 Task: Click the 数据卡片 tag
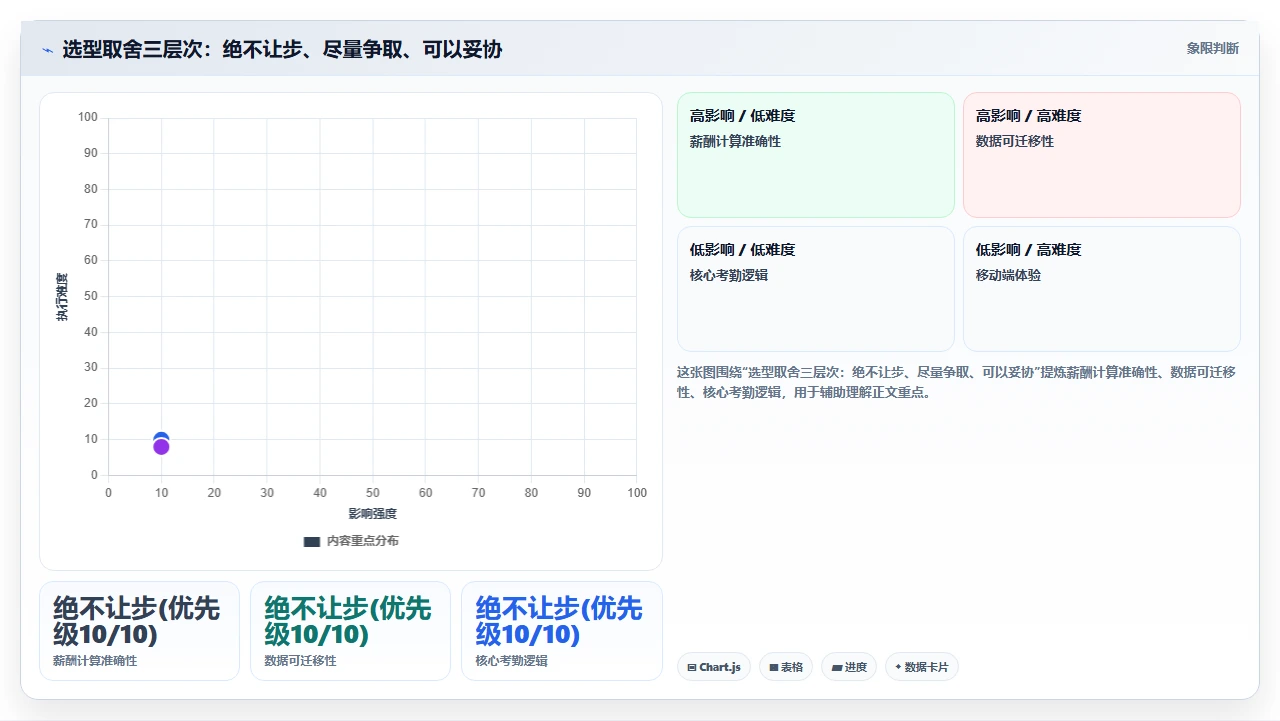[x=922, y=667]
